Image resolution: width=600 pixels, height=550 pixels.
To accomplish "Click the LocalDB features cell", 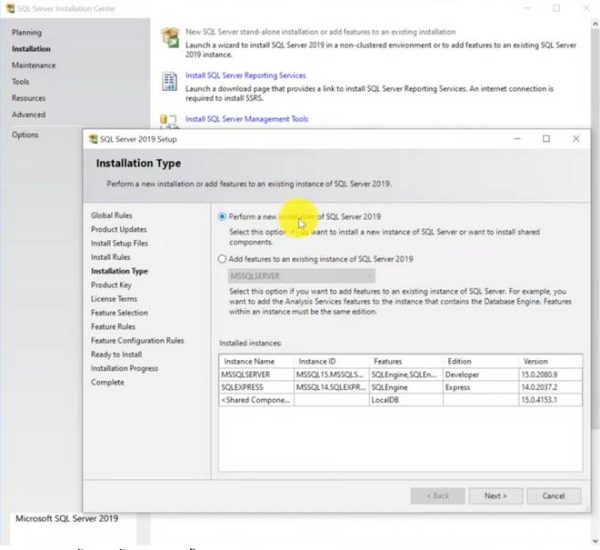I will (406, 400).
